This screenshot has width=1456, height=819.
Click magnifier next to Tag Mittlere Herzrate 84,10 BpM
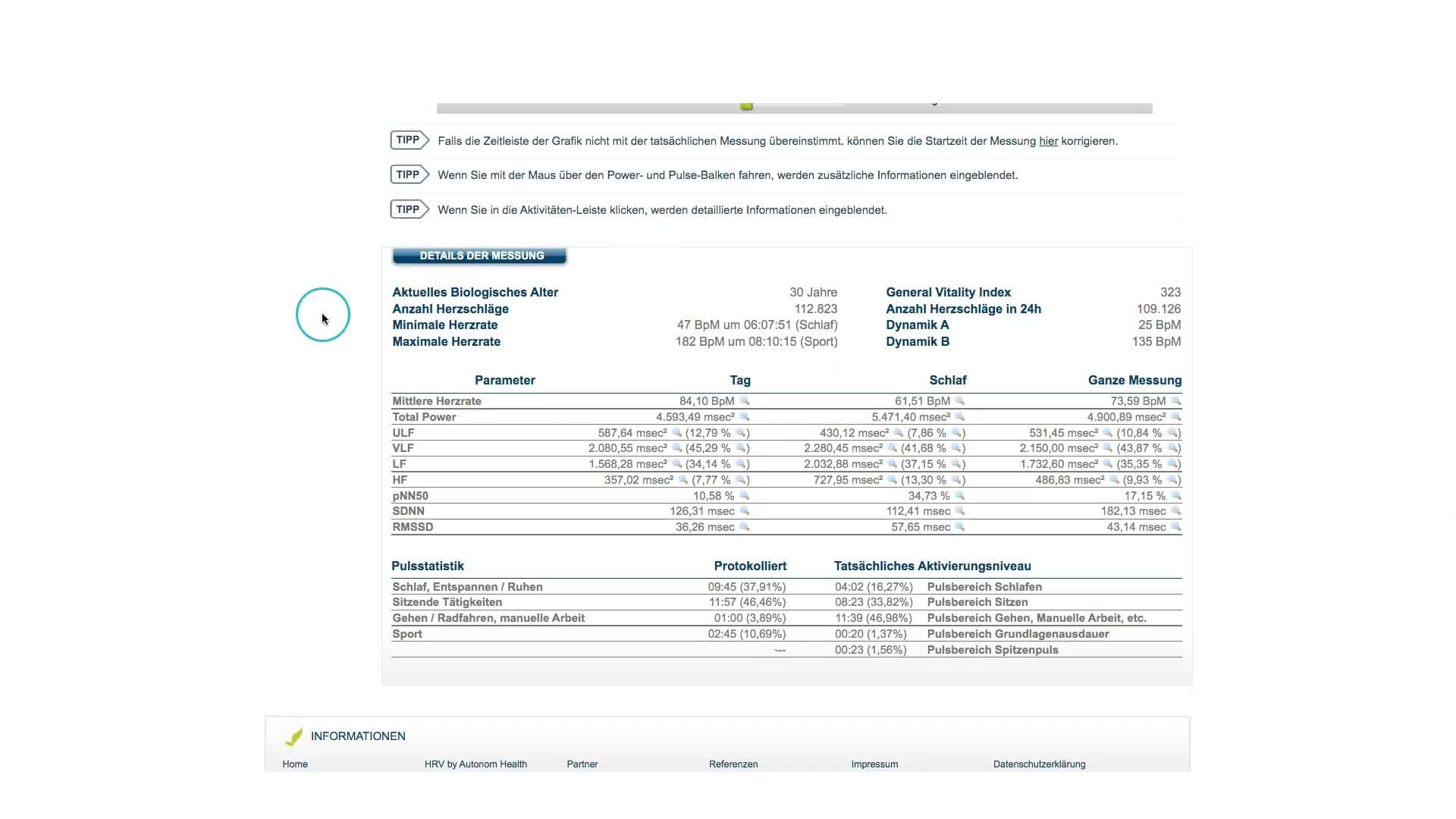coord(745,400)
